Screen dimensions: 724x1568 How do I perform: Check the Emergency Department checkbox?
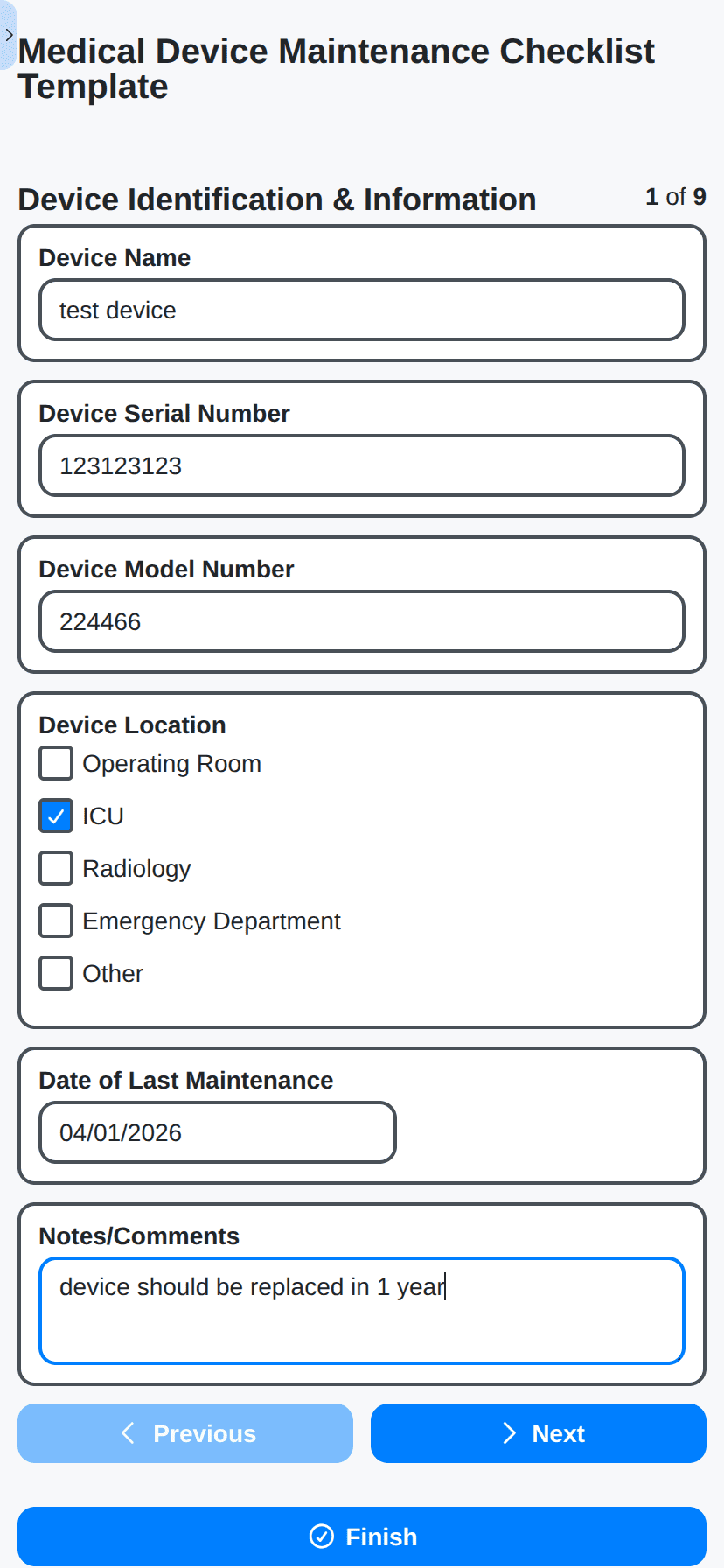[x=55, y=920]
